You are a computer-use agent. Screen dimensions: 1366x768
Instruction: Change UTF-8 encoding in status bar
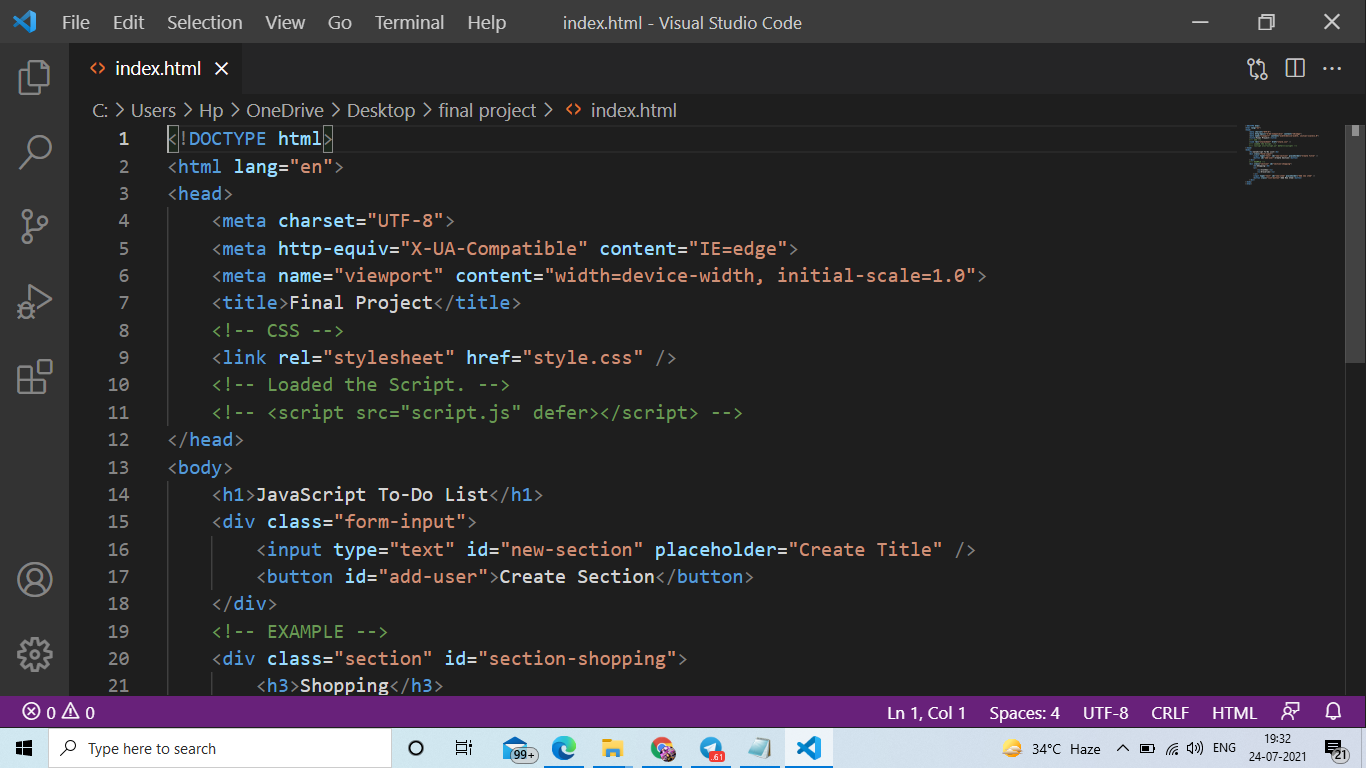point(1106,713)
